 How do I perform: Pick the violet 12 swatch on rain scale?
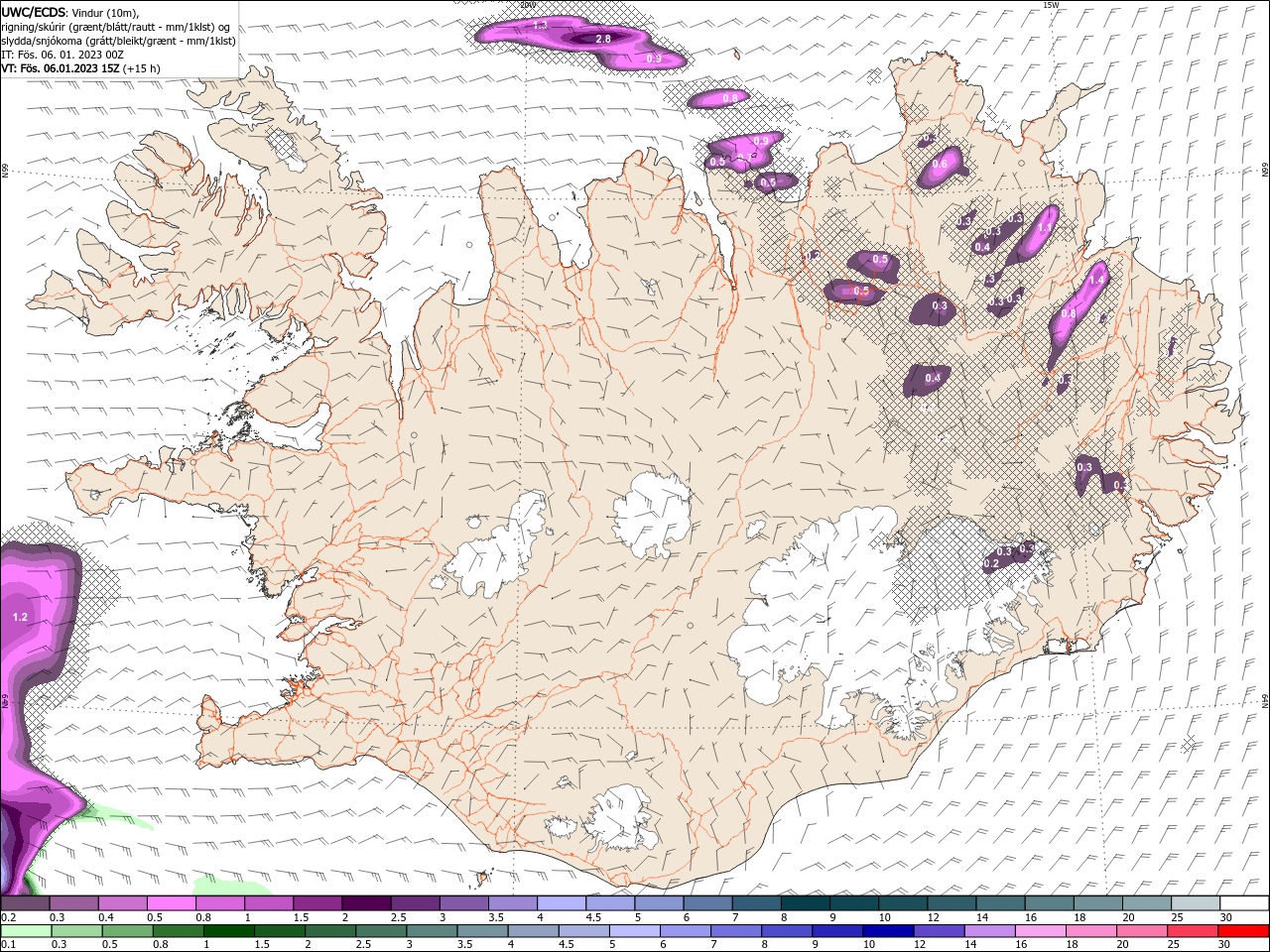(x=939, y=931)
